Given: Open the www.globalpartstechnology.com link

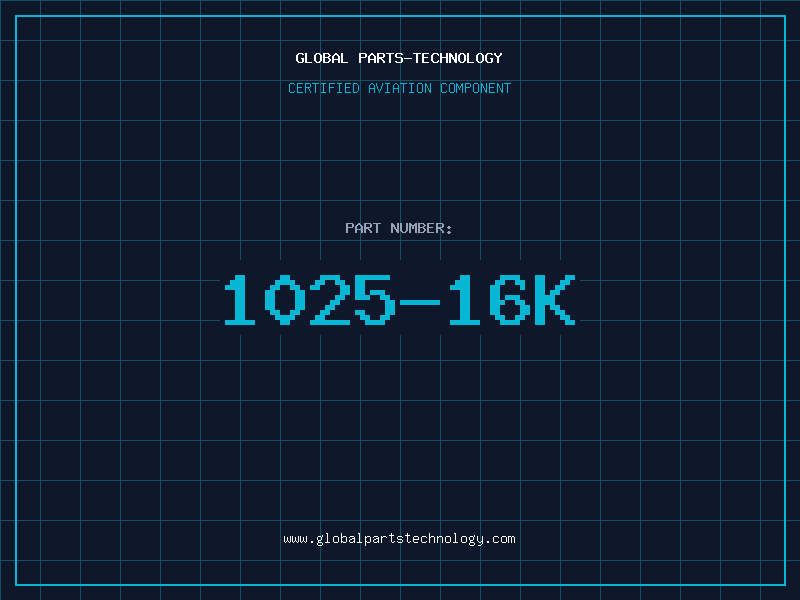Looking at the screenshot, I should pos(399,539).
